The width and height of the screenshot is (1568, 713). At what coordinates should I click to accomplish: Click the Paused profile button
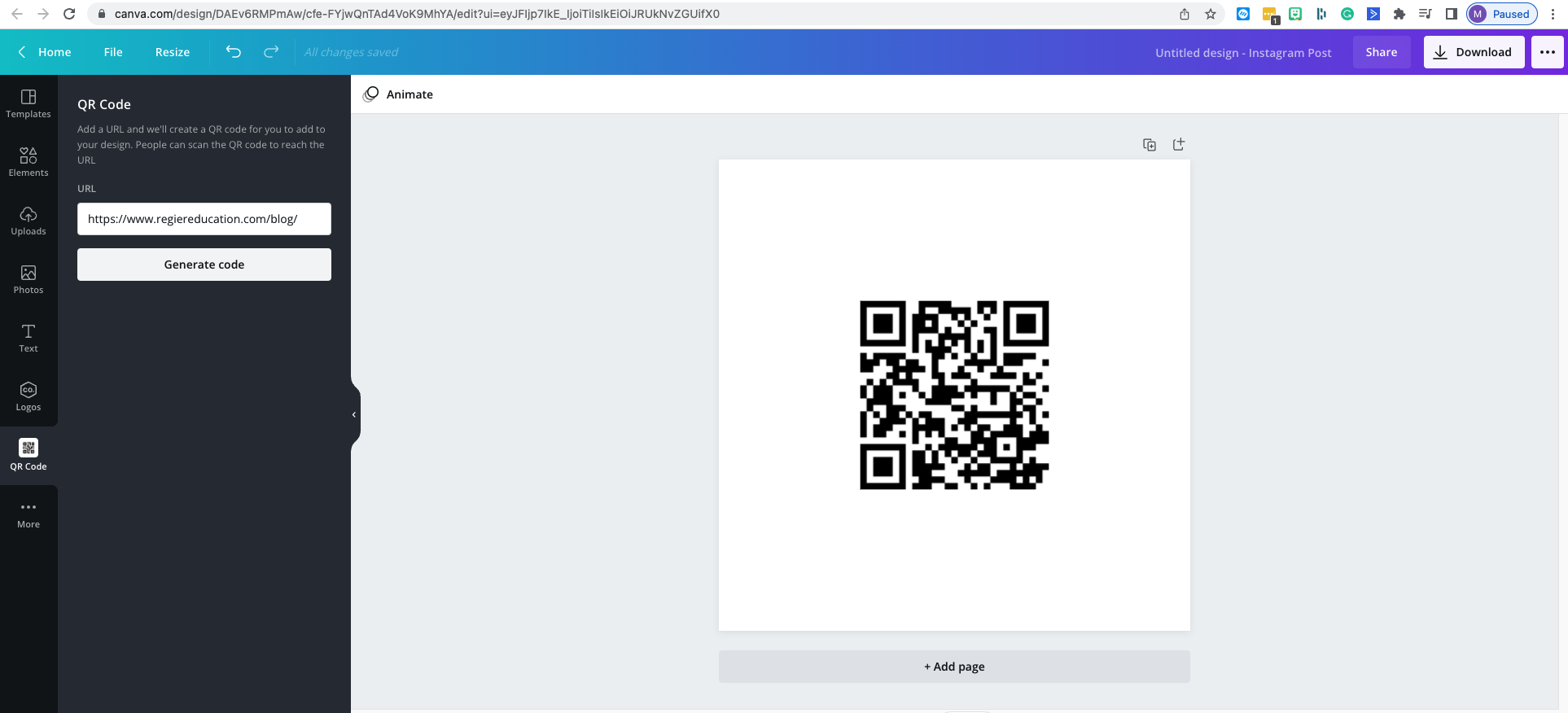pyautogui.click(x=1502, y=14)
